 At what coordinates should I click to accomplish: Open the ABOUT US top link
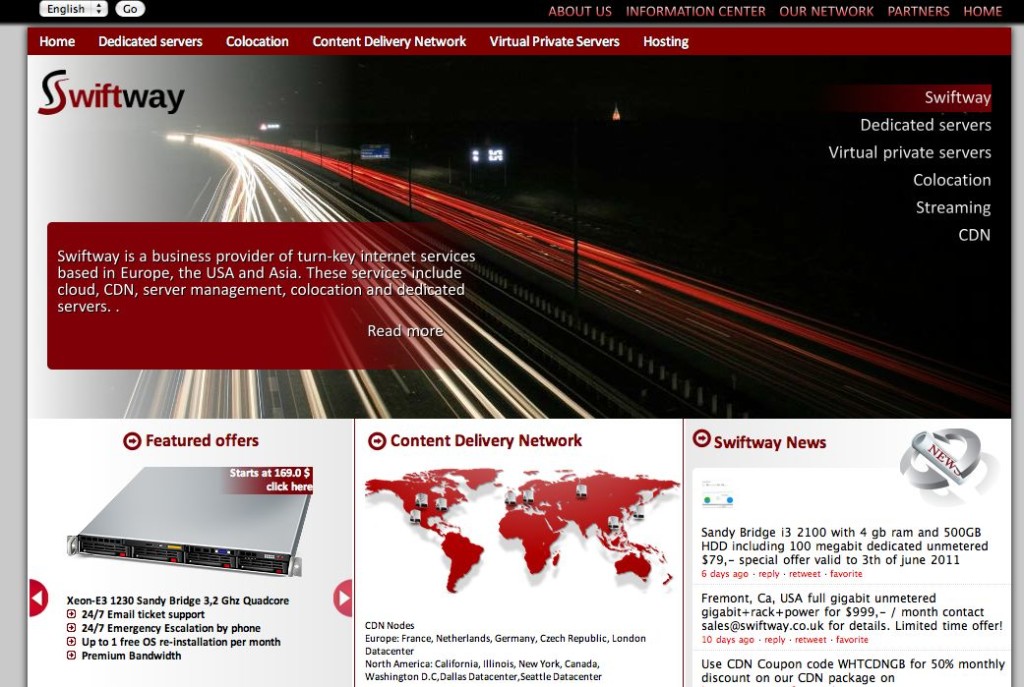click(x=579, y=12)
